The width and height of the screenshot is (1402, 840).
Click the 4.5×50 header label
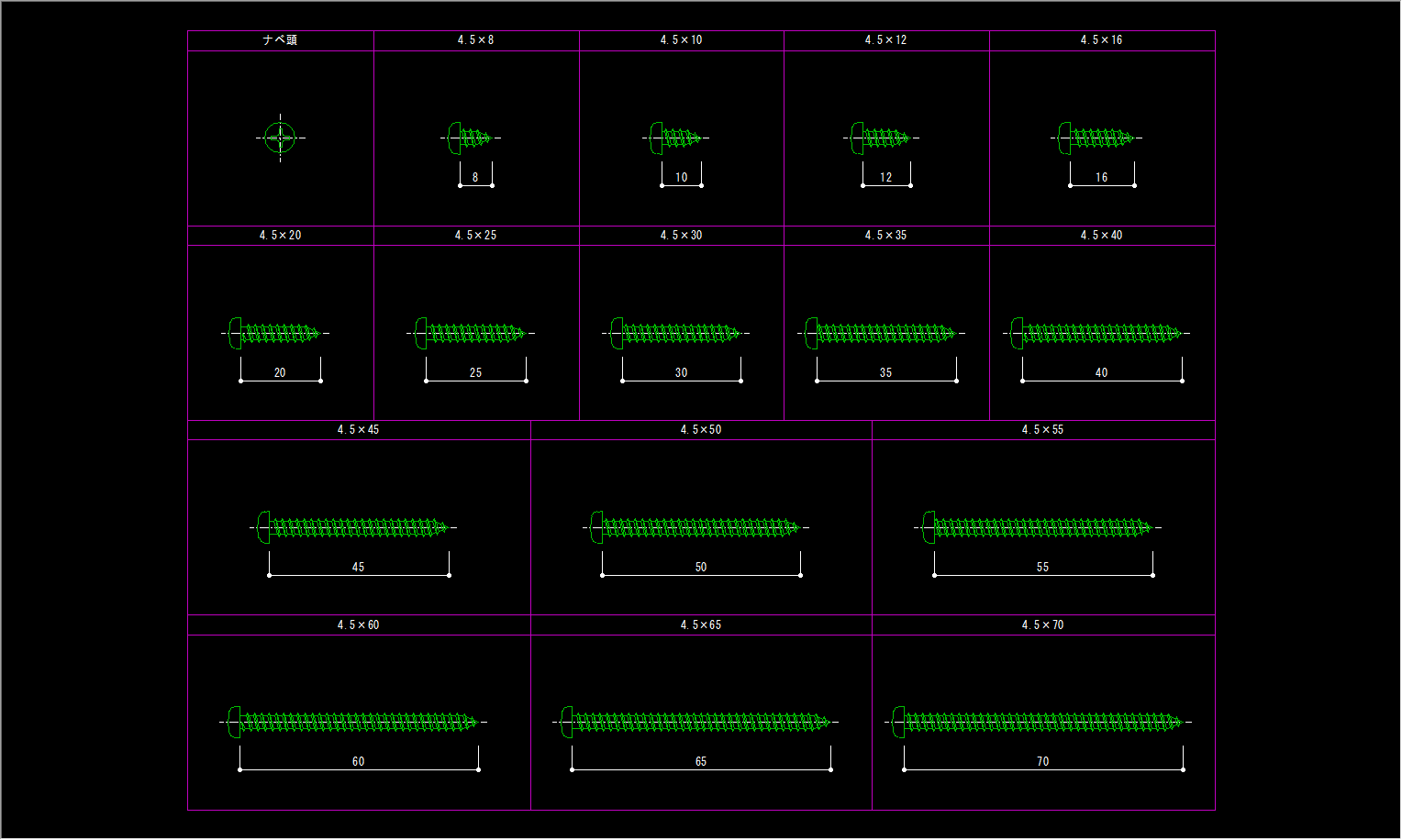click(x=701, y=430)
